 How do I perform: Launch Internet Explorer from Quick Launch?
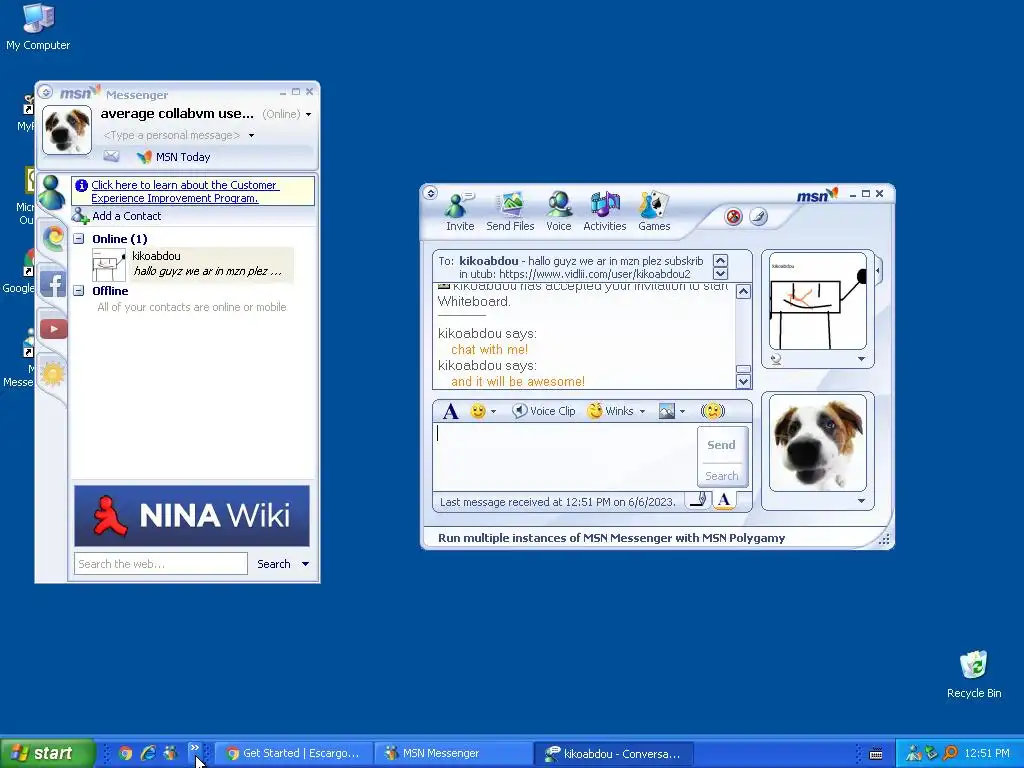[148, 753]
